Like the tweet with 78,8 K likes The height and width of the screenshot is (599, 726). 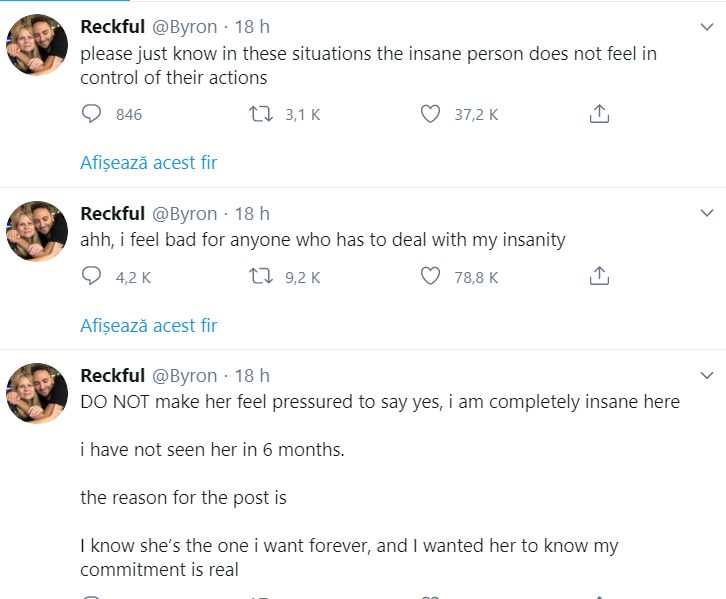[x=430, y=276]
